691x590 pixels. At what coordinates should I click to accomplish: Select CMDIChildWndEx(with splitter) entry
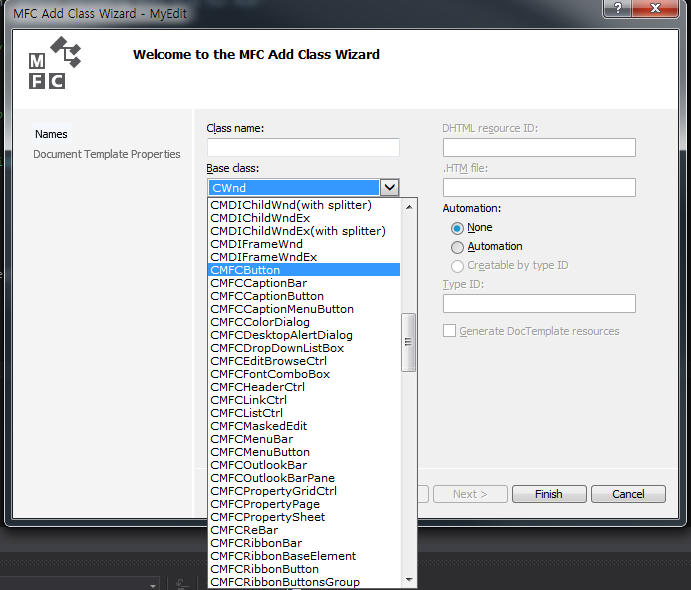[x=304, y=231]
